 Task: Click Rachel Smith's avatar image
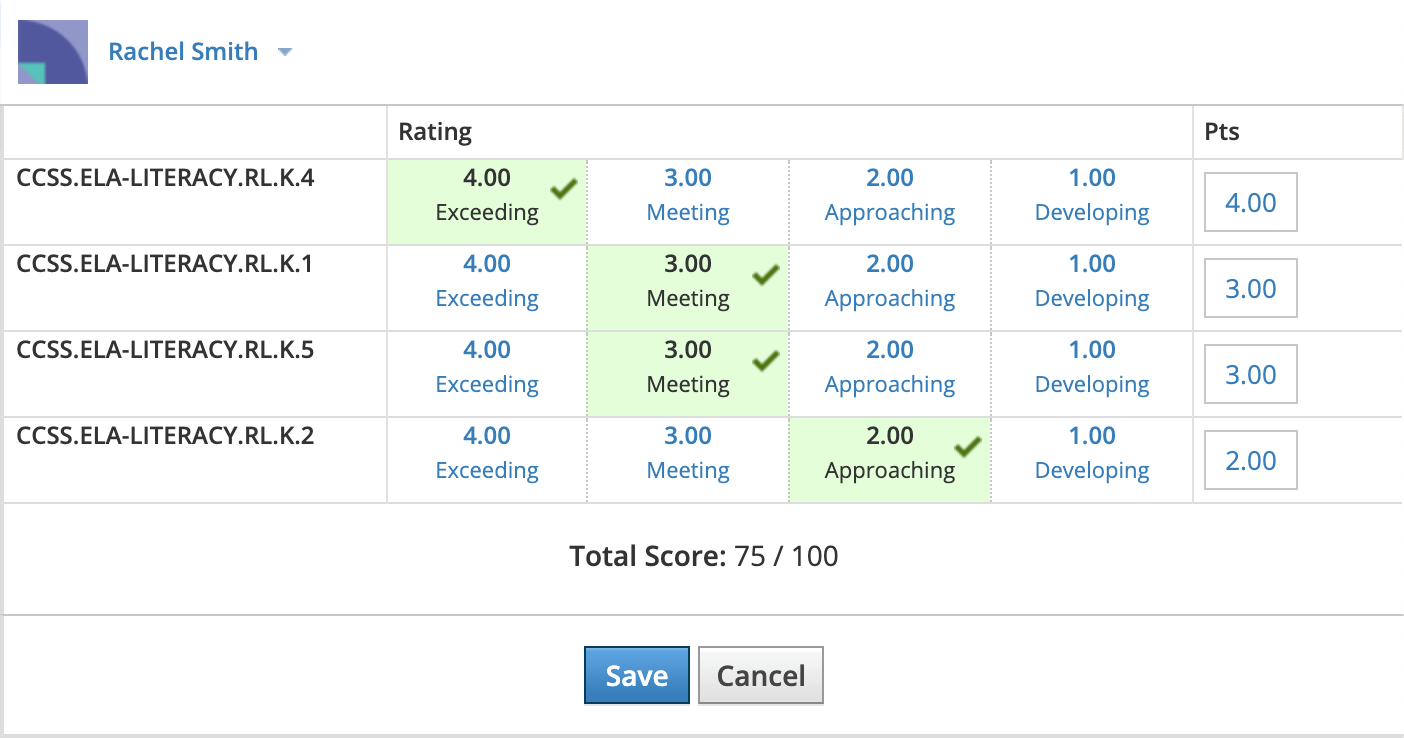coord(53,52)
